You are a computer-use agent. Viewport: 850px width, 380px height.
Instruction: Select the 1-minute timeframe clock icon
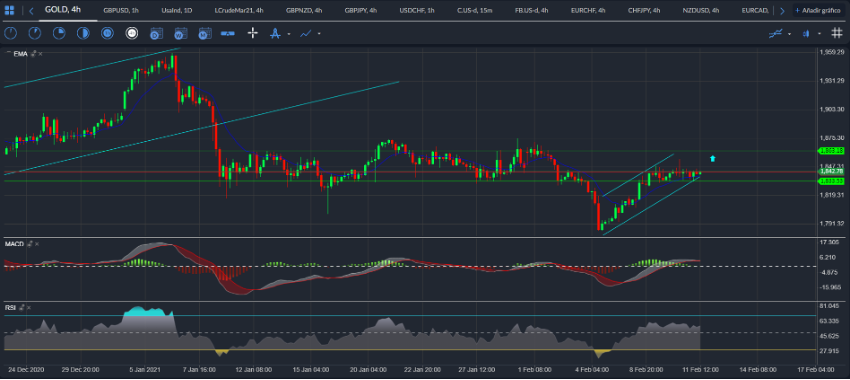coord(10,34)
